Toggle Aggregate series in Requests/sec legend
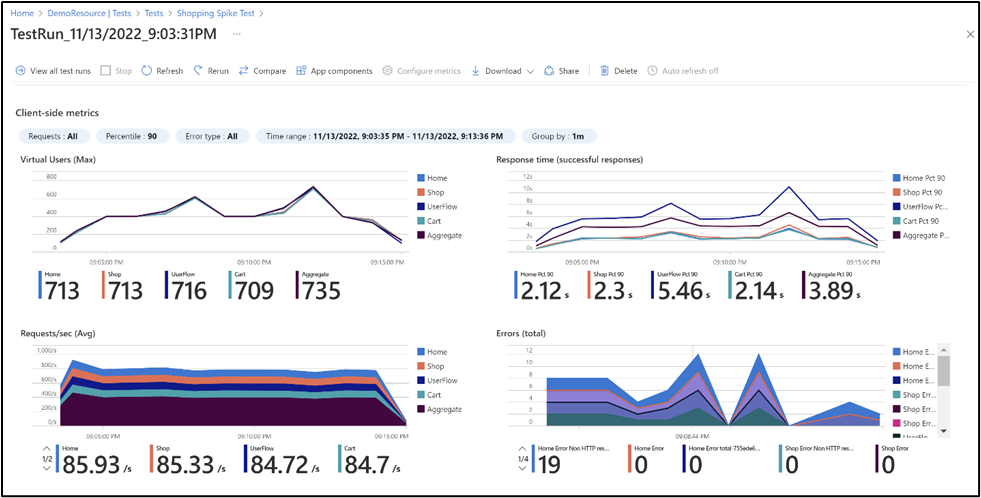This screenshot has height=498, width=981. (x=439, y=409)
